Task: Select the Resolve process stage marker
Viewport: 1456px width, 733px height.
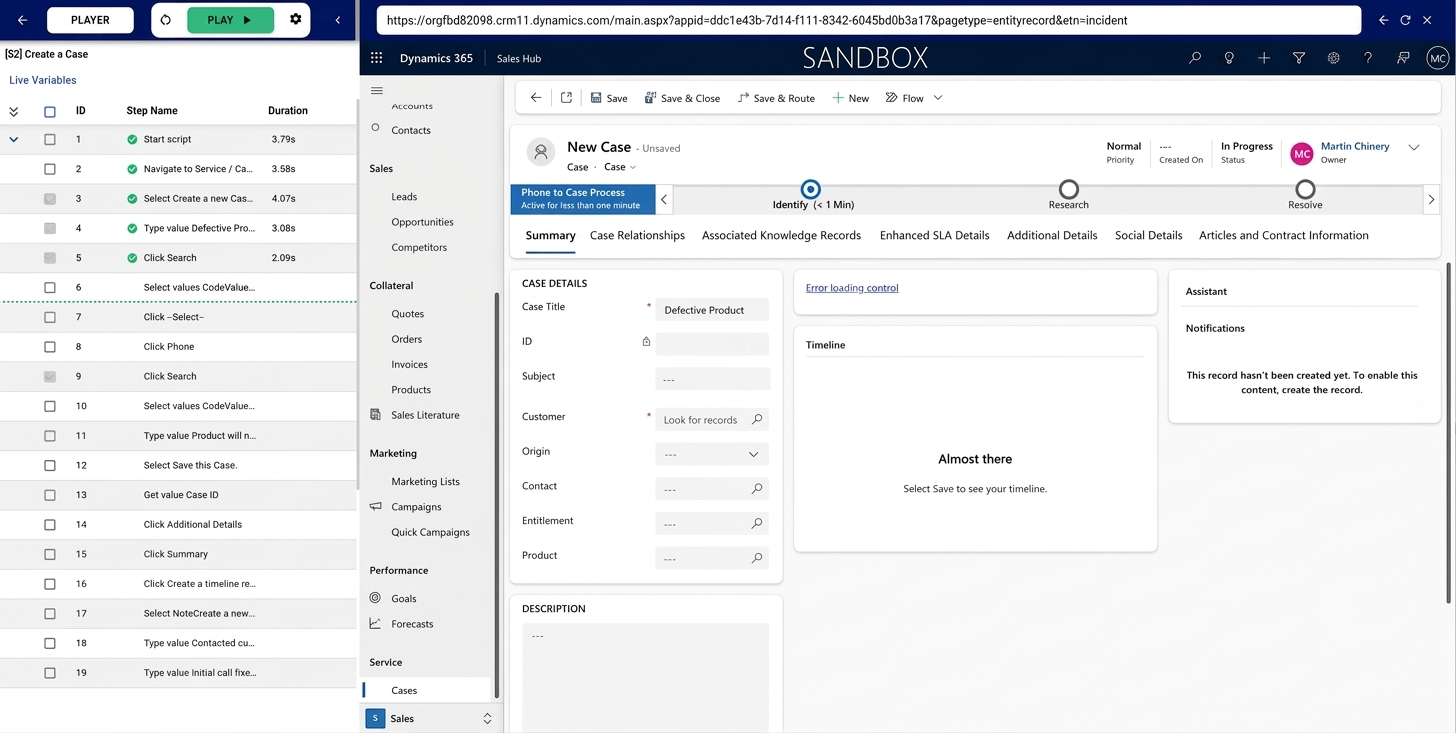Action: [1305, 189]
